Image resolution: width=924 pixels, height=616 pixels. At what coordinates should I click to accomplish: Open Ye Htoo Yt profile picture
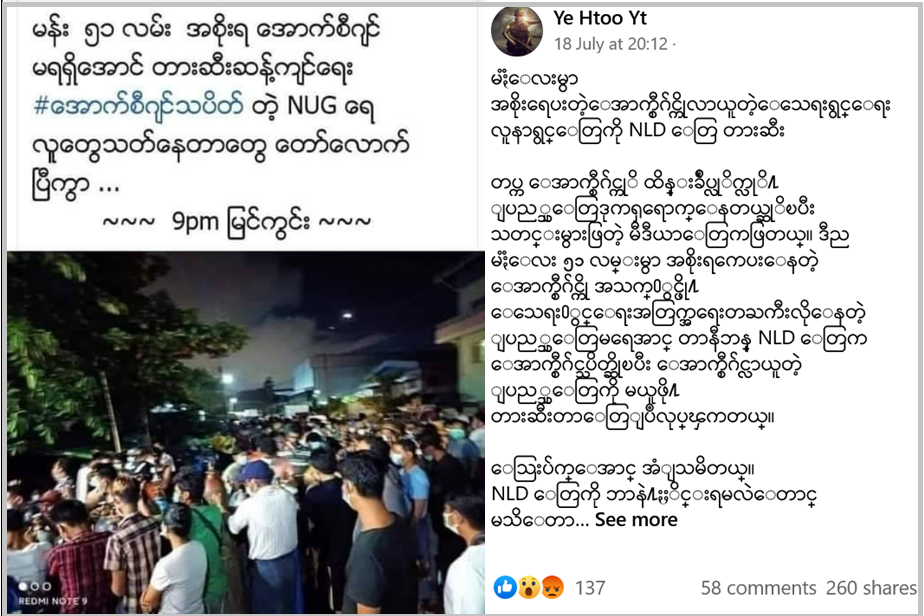pyautogui.click(x=517, y=32)
